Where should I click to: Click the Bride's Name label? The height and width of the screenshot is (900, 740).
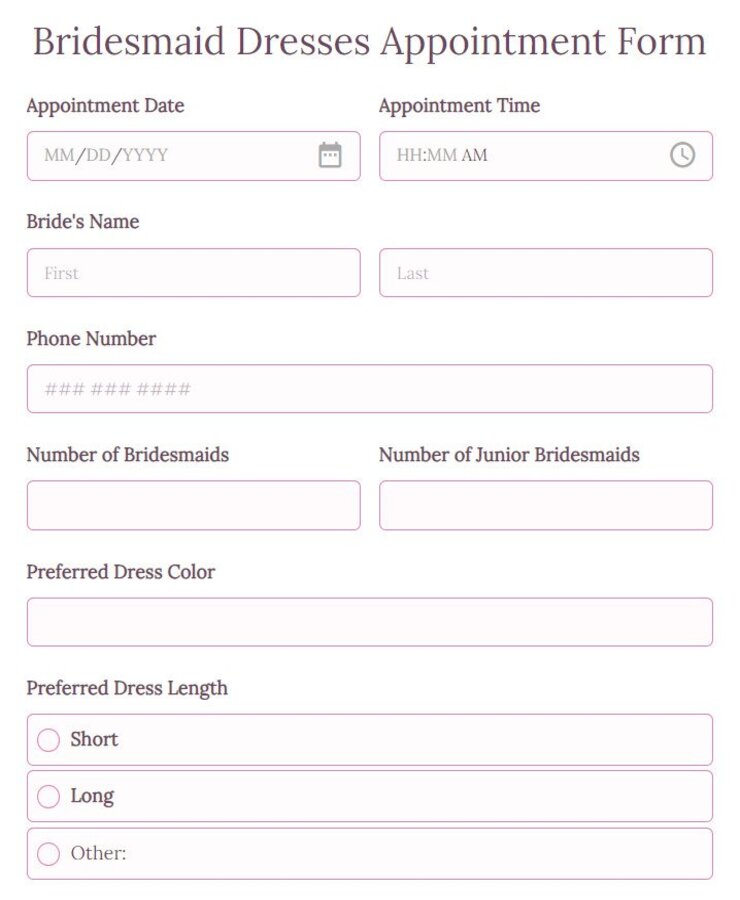coord(82,222)
